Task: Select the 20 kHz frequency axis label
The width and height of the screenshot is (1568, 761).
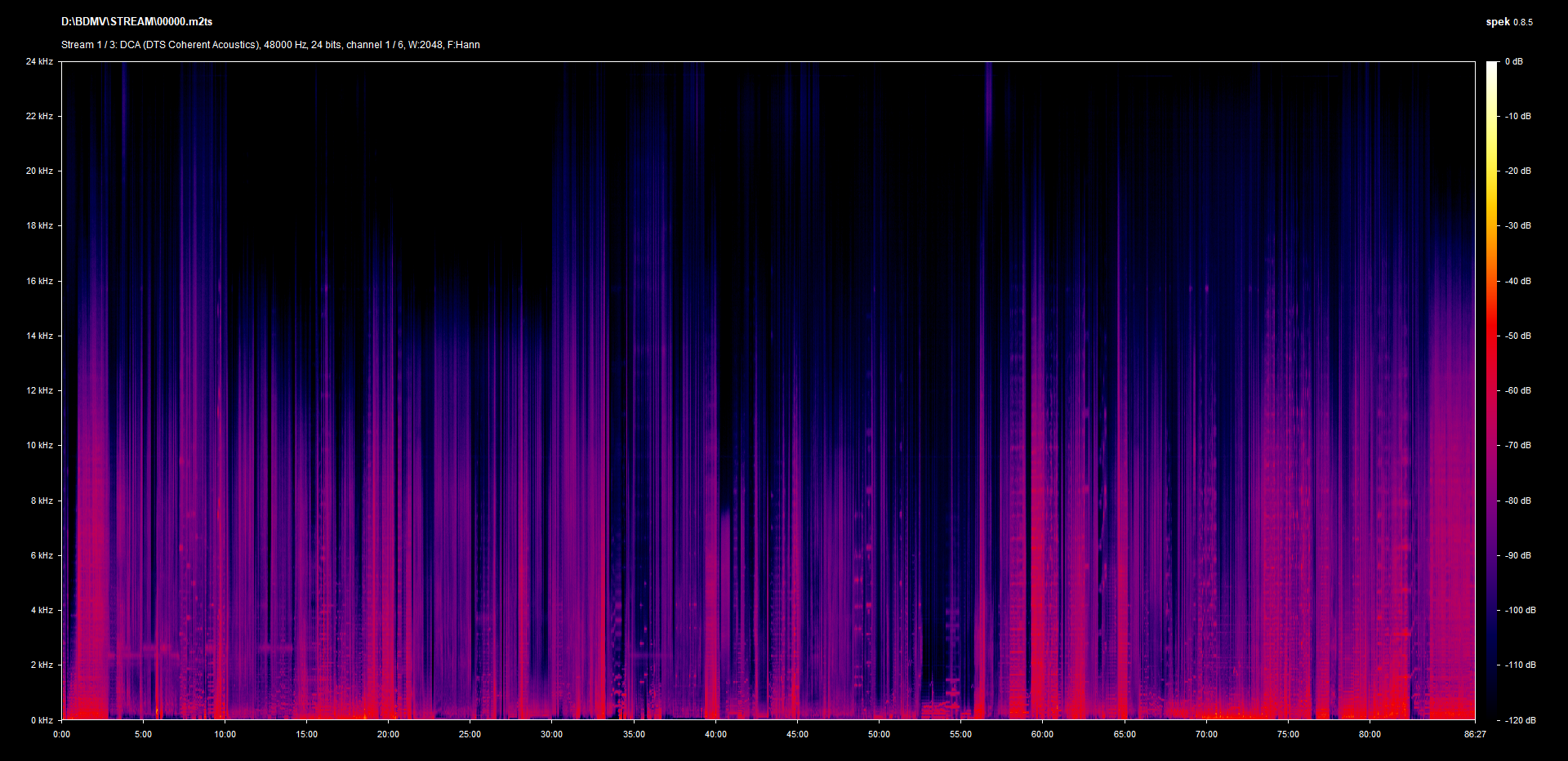Action: click(x=39, y=171)
